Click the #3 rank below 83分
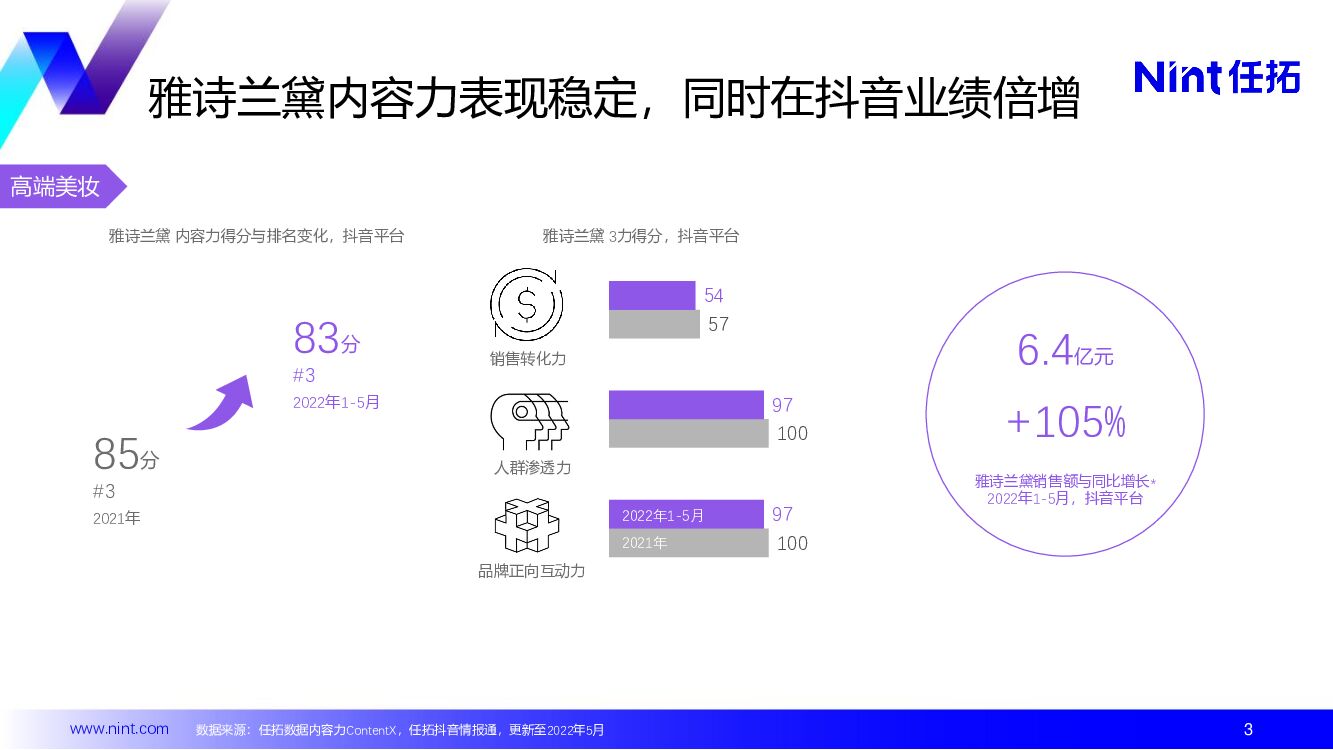The height and width of the screenshot is (750, 1333). tap(304, 376)
